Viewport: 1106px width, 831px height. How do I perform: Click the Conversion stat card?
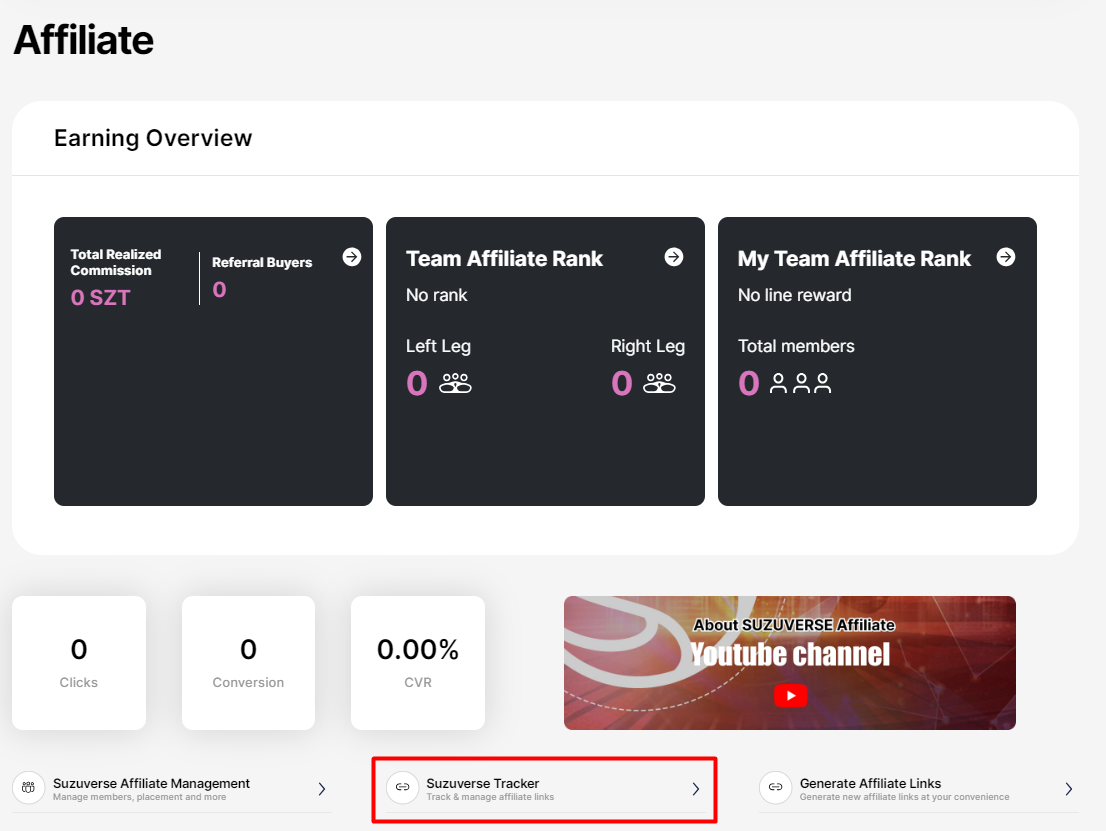(x=248, y=662)
